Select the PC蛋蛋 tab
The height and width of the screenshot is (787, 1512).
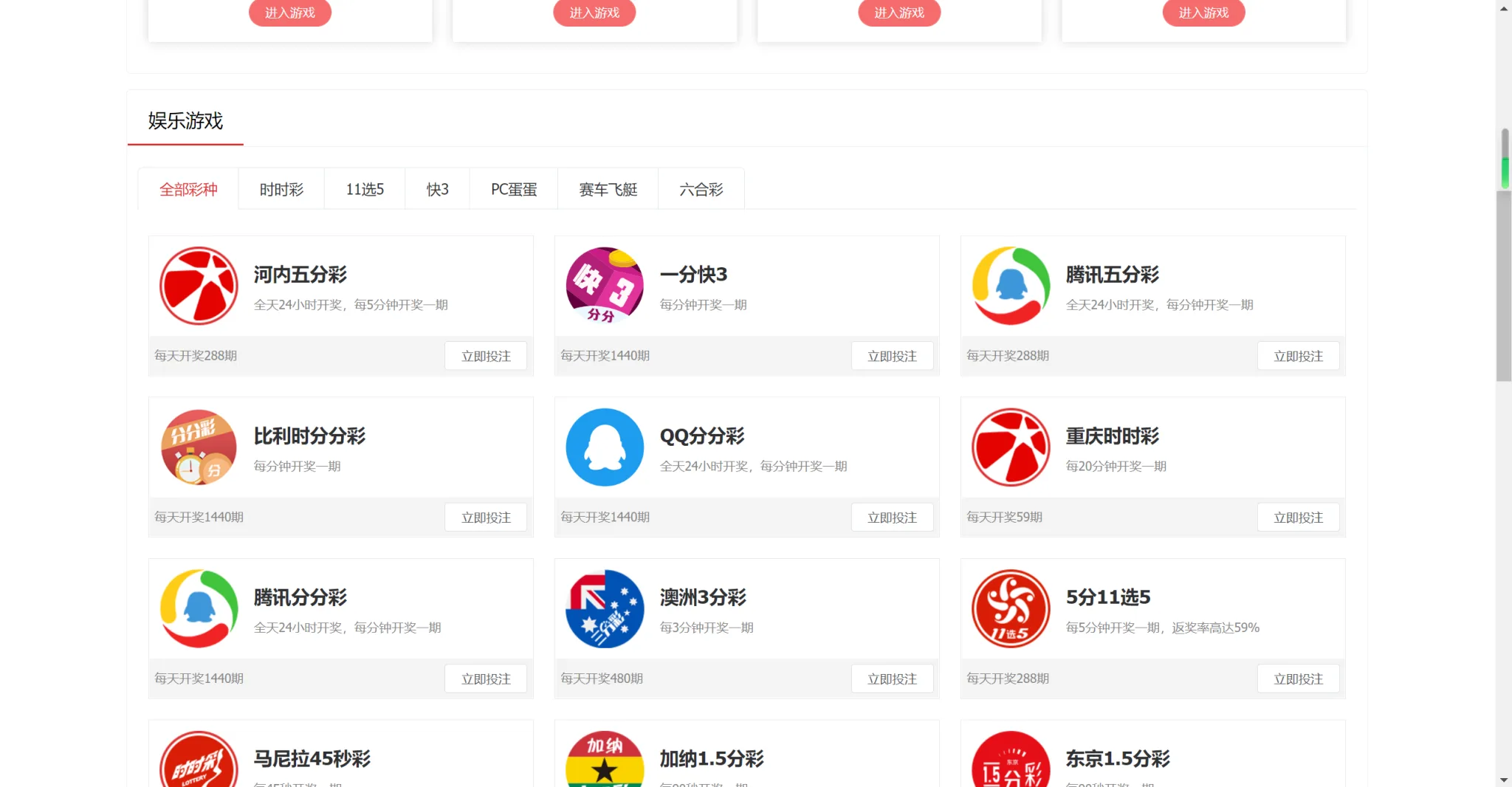tap(513, 189)
